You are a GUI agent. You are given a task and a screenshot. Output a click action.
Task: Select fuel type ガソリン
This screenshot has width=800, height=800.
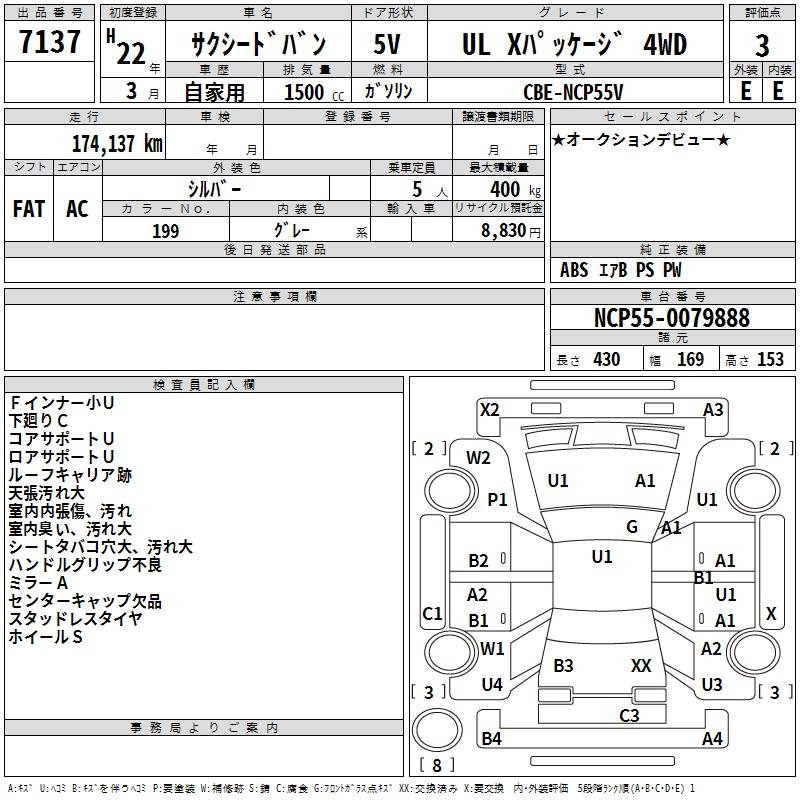388,91
